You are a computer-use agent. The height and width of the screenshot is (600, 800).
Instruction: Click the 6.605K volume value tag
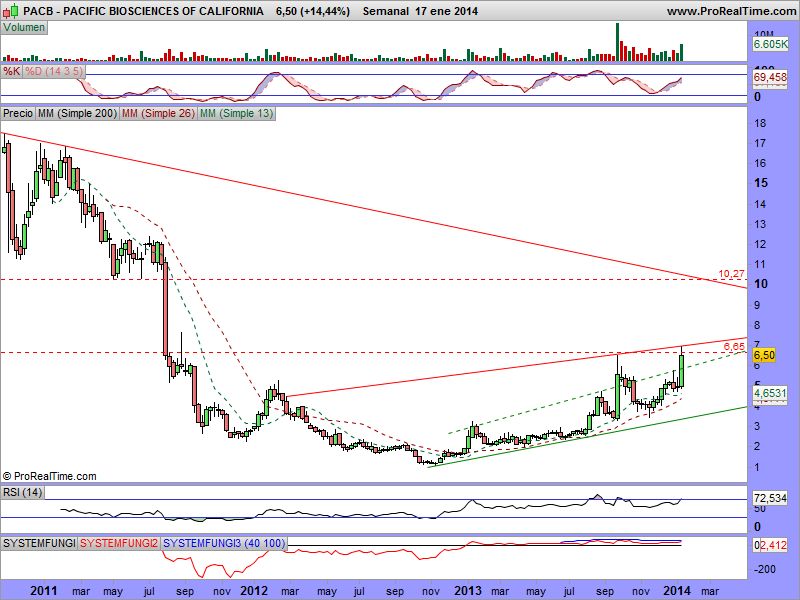(x=770, y=44)
